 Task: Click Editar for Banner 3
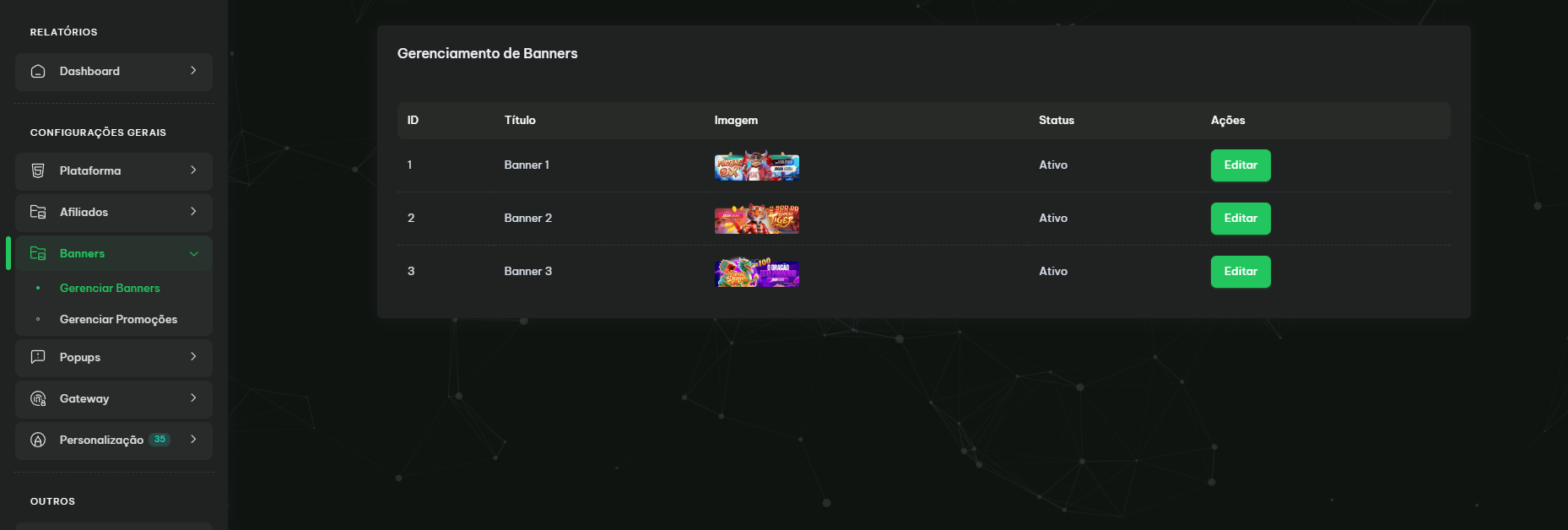tap(1240, 271)
